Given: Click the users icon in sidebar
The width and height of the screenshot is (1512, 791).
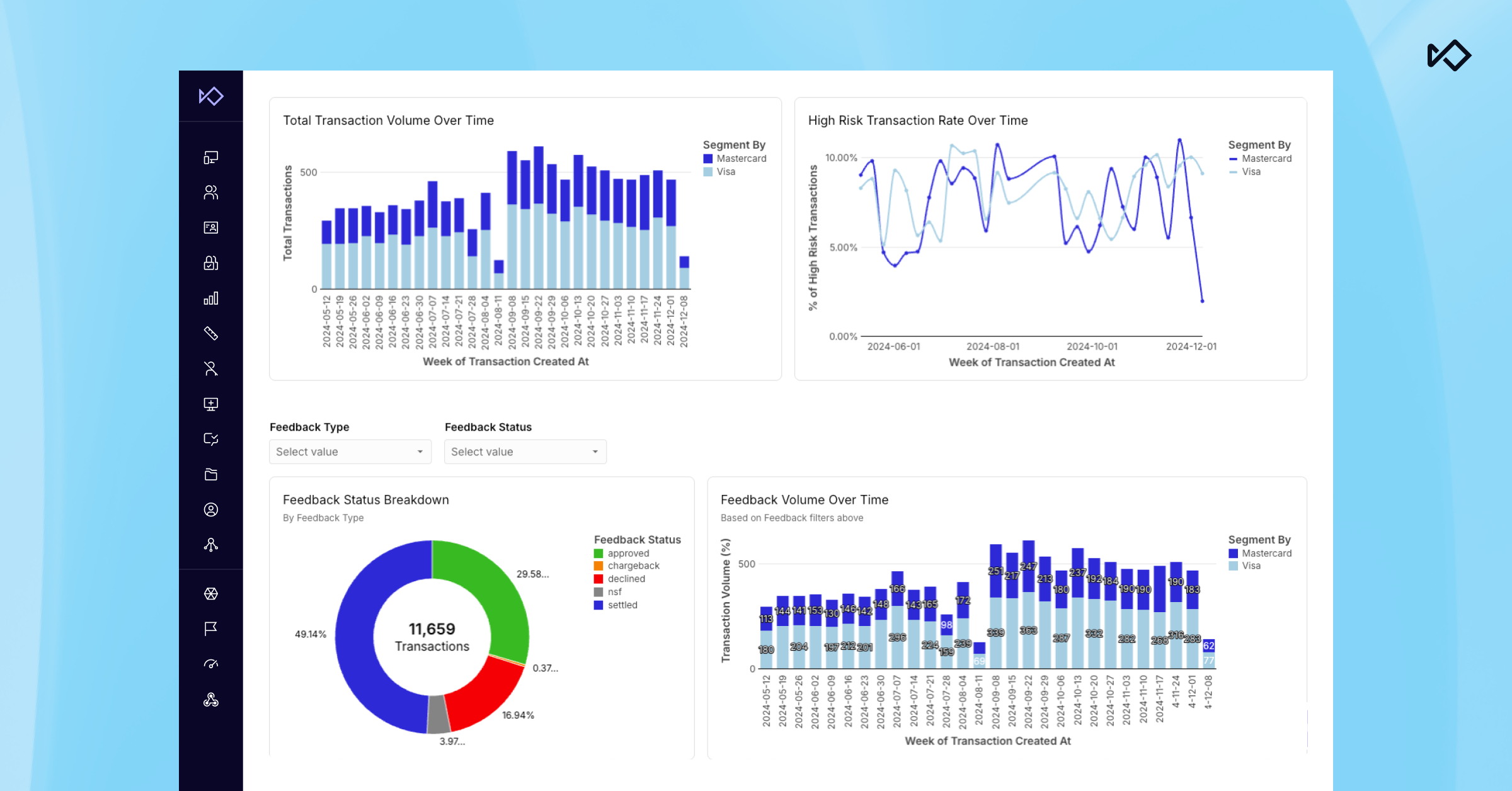Looking at the screenshot, I should [x=211, y=193].
